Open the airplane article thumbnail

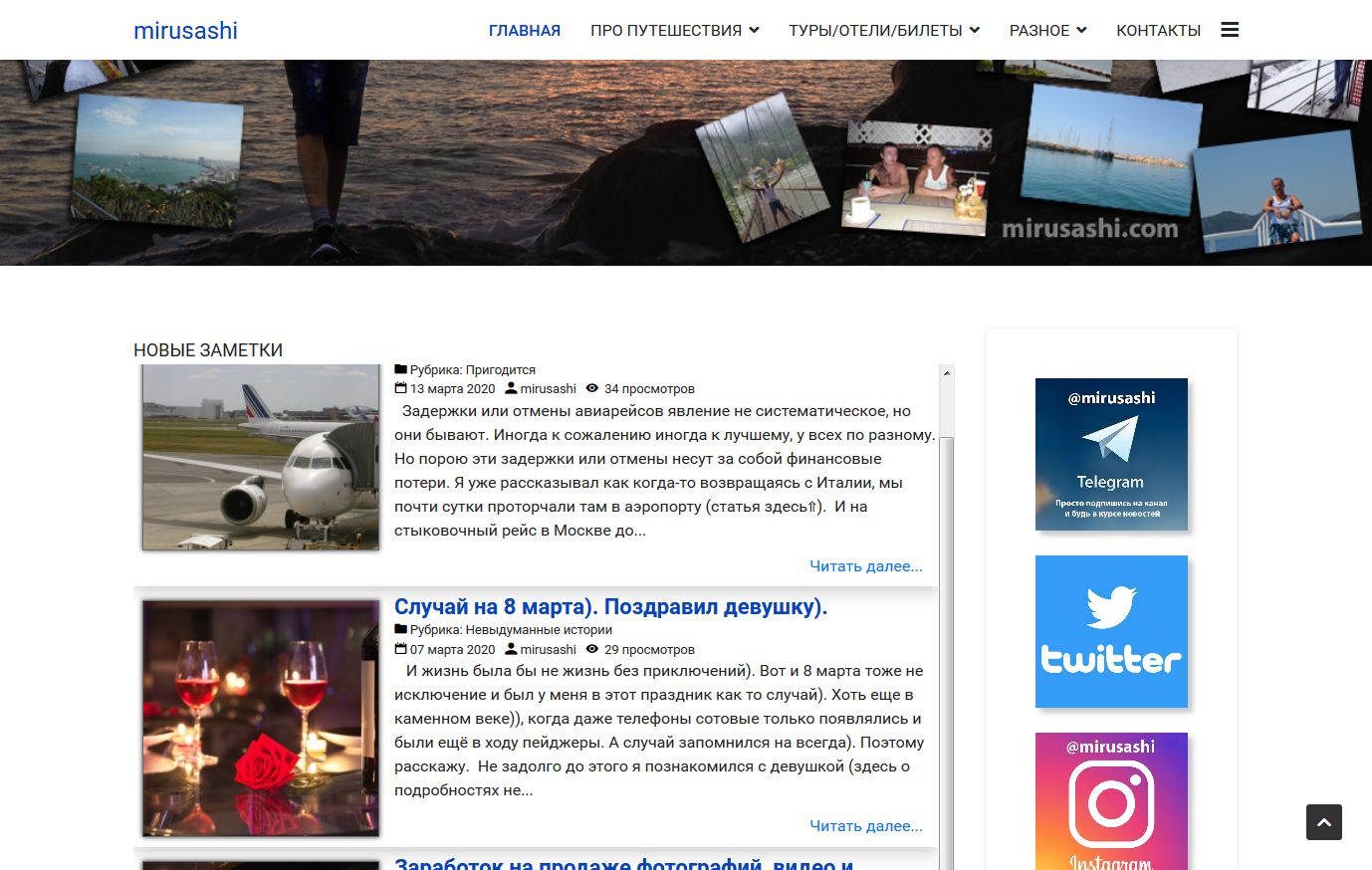click(x=261, y=457)
